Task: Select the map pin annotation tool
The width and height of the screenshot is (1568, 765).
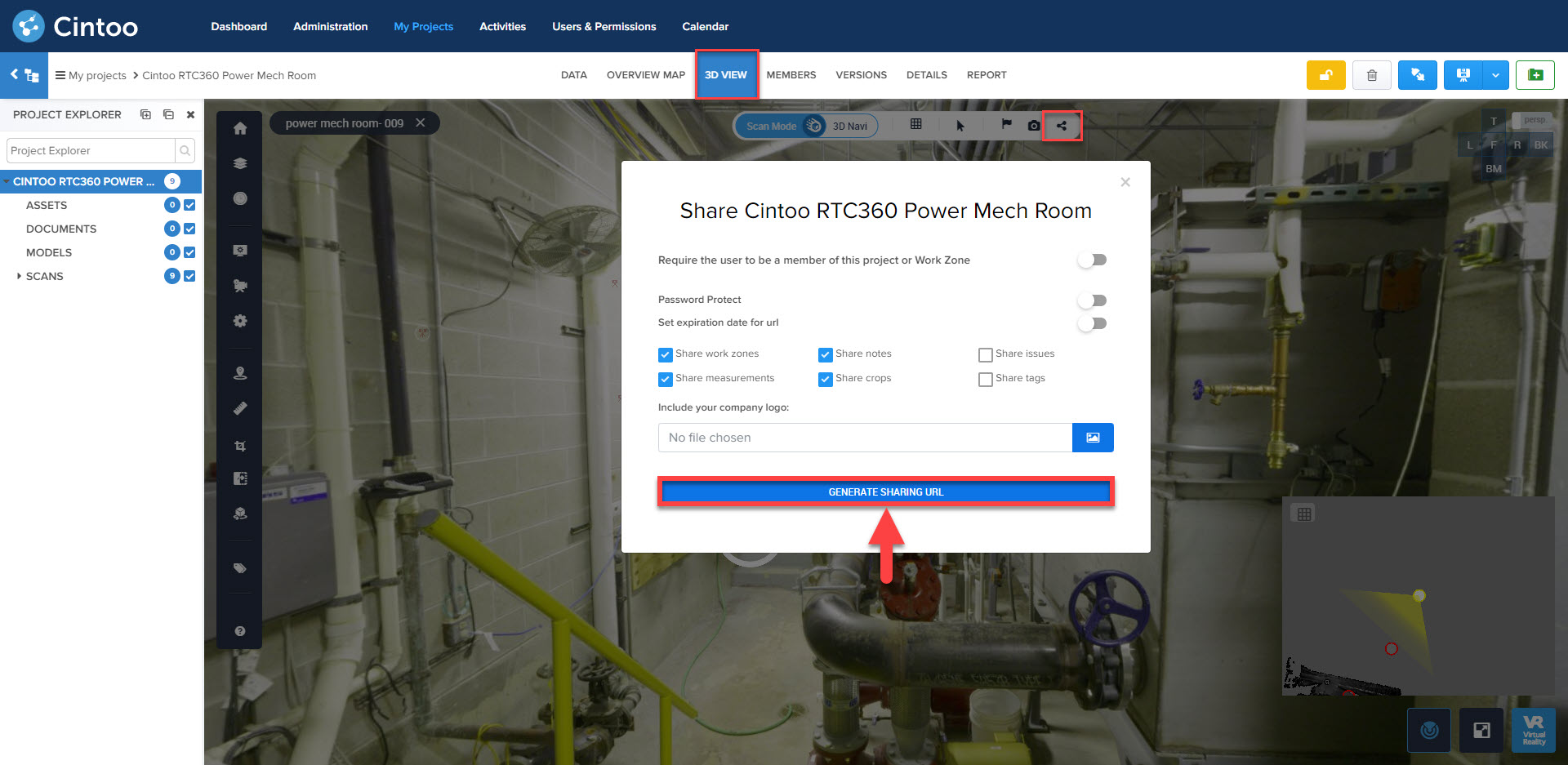Action: [x=240, y=373]
